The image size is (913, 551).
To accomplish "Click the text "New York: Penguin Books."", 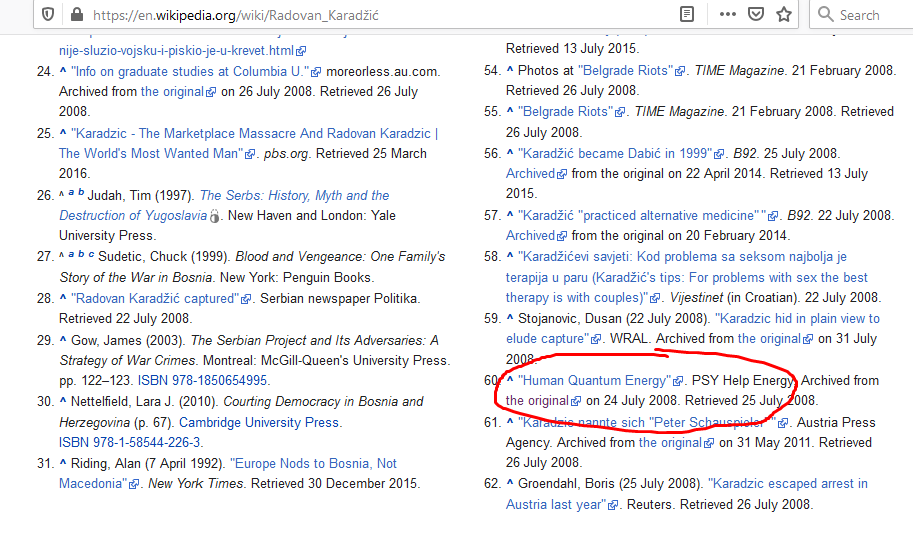I will (x=297, y=277).
